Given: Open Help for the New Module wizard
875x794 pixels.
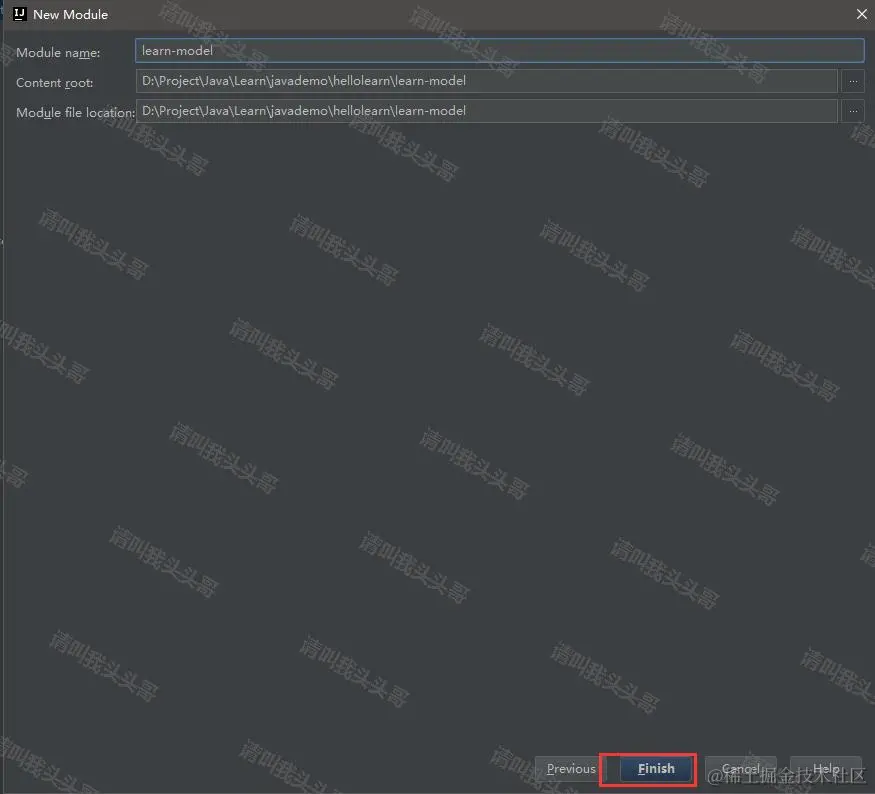Looking at the screenshot, I should [826, 768].
